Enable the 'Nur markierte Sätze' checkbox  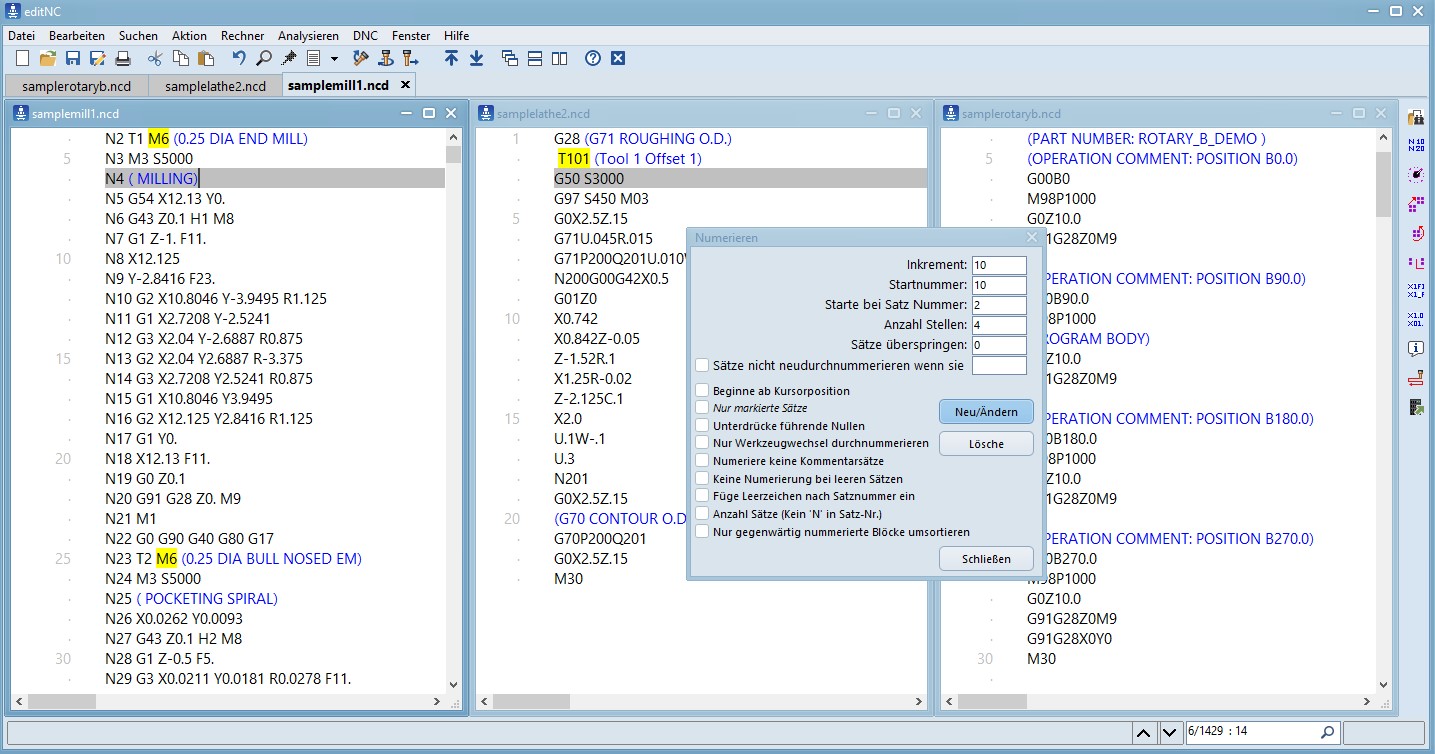coord(700,409)
